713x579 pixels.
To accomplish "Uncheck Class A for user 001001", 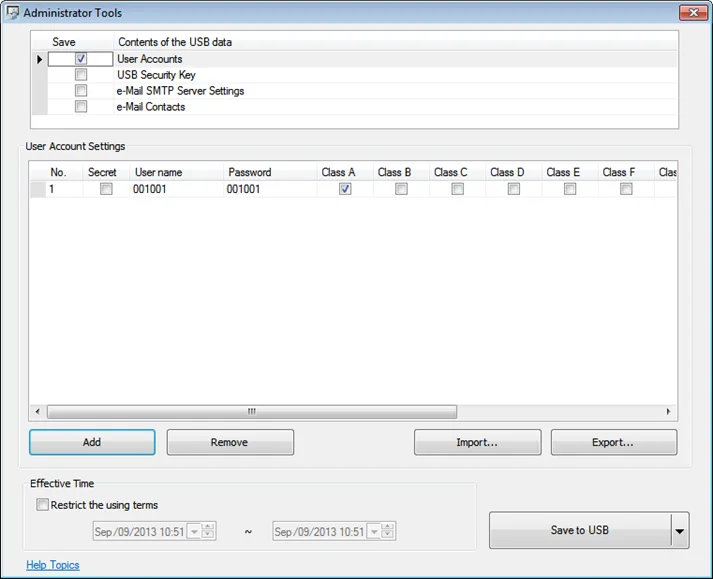I will click(x=345, y=189).
